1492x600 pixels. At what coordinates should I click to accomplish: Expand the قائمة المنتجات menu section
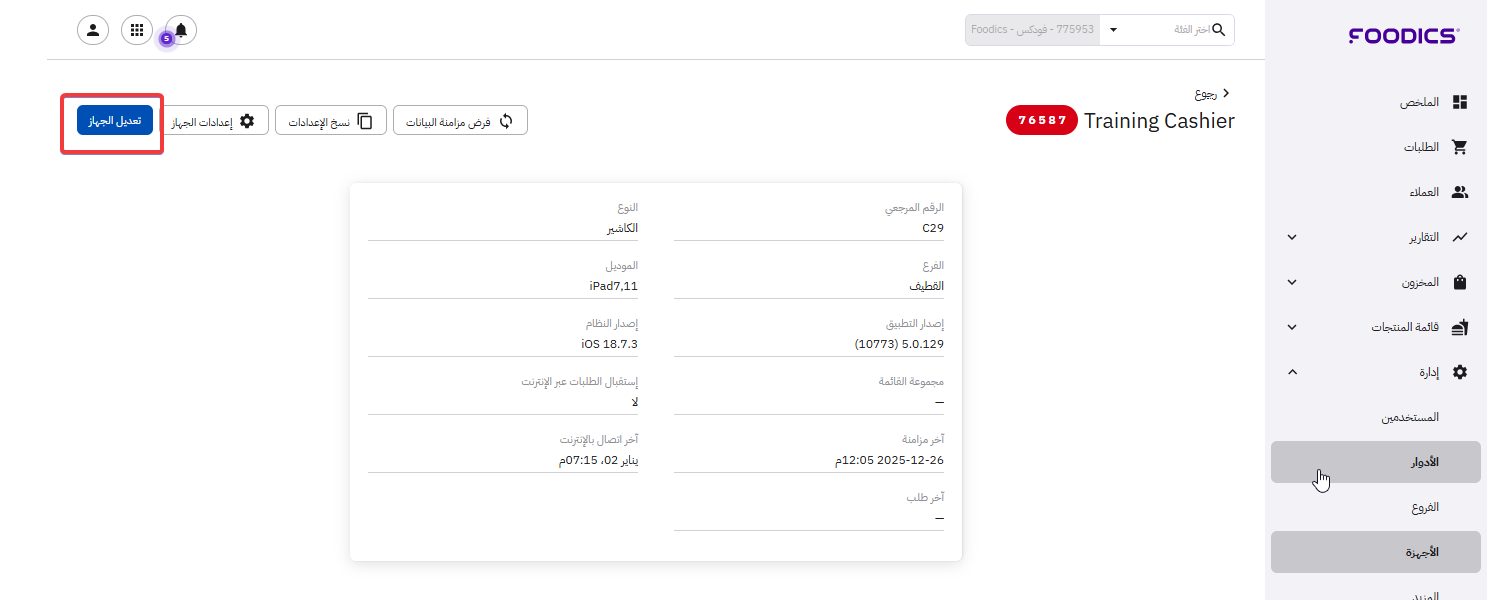(x=1292, y=327)
